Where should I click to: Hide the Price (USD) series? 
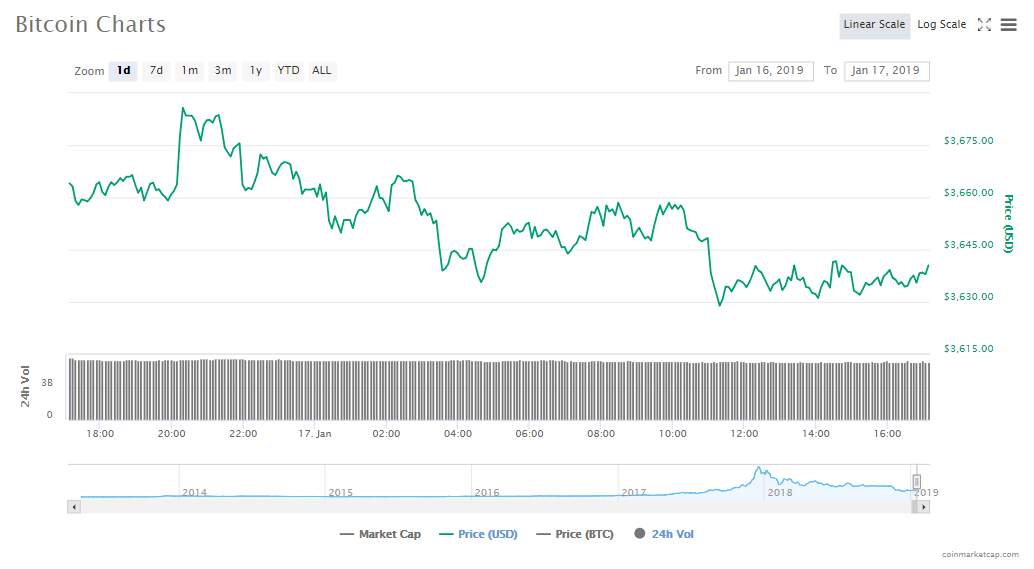coord(478,534)
